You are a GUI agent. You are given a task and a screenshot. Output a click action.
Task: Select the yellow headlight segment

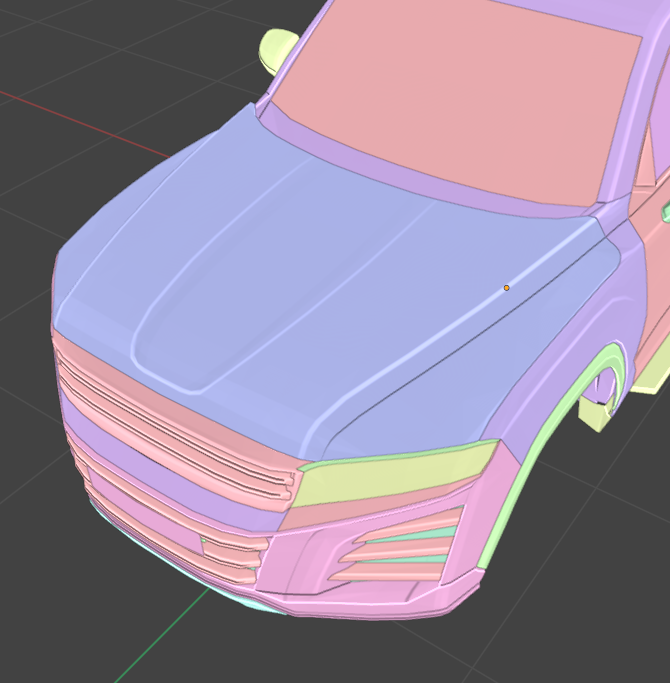394,475
